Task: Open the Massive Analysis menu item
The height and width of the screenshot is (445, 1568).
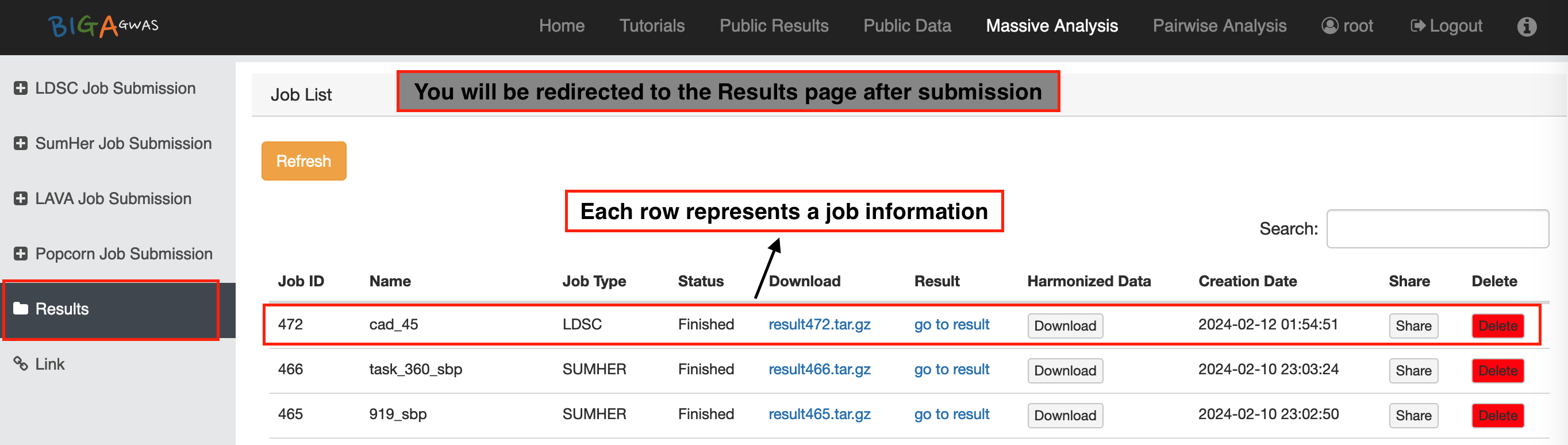Action: 1051,25
